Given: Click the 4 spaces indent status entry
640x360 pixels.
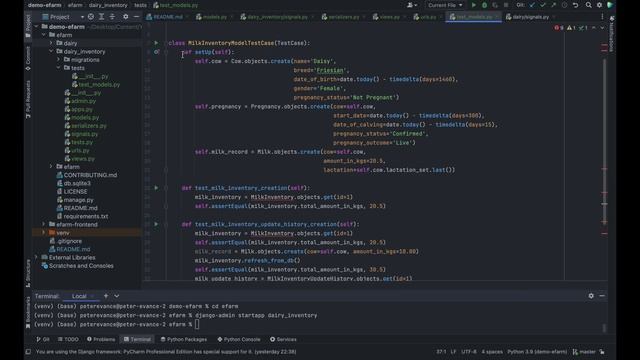Looking at the screenshot, I should pos(492,351).
